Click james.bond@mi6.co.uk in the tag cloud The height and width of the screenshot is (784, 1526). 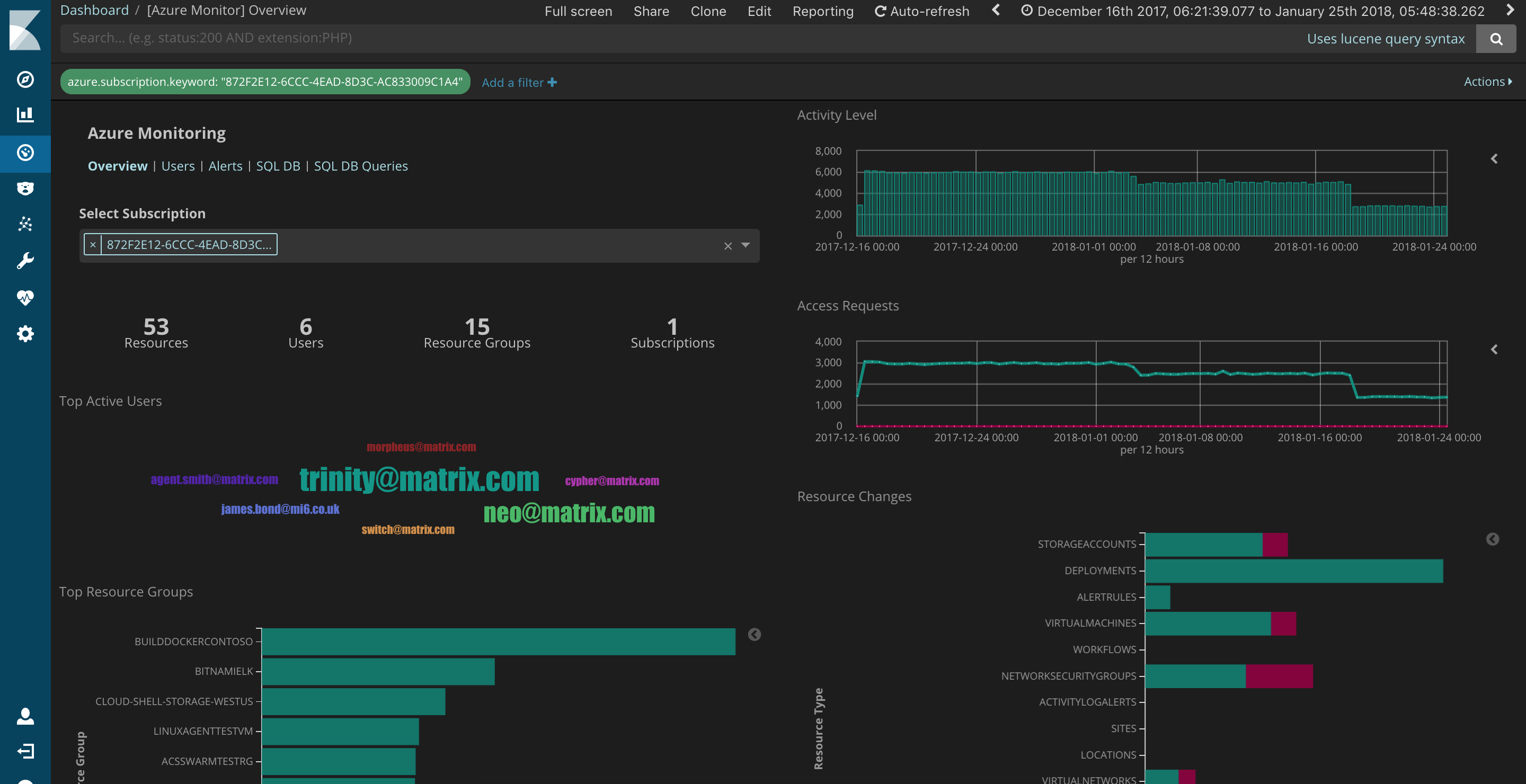pyautogui.click(x=280, y=509)
